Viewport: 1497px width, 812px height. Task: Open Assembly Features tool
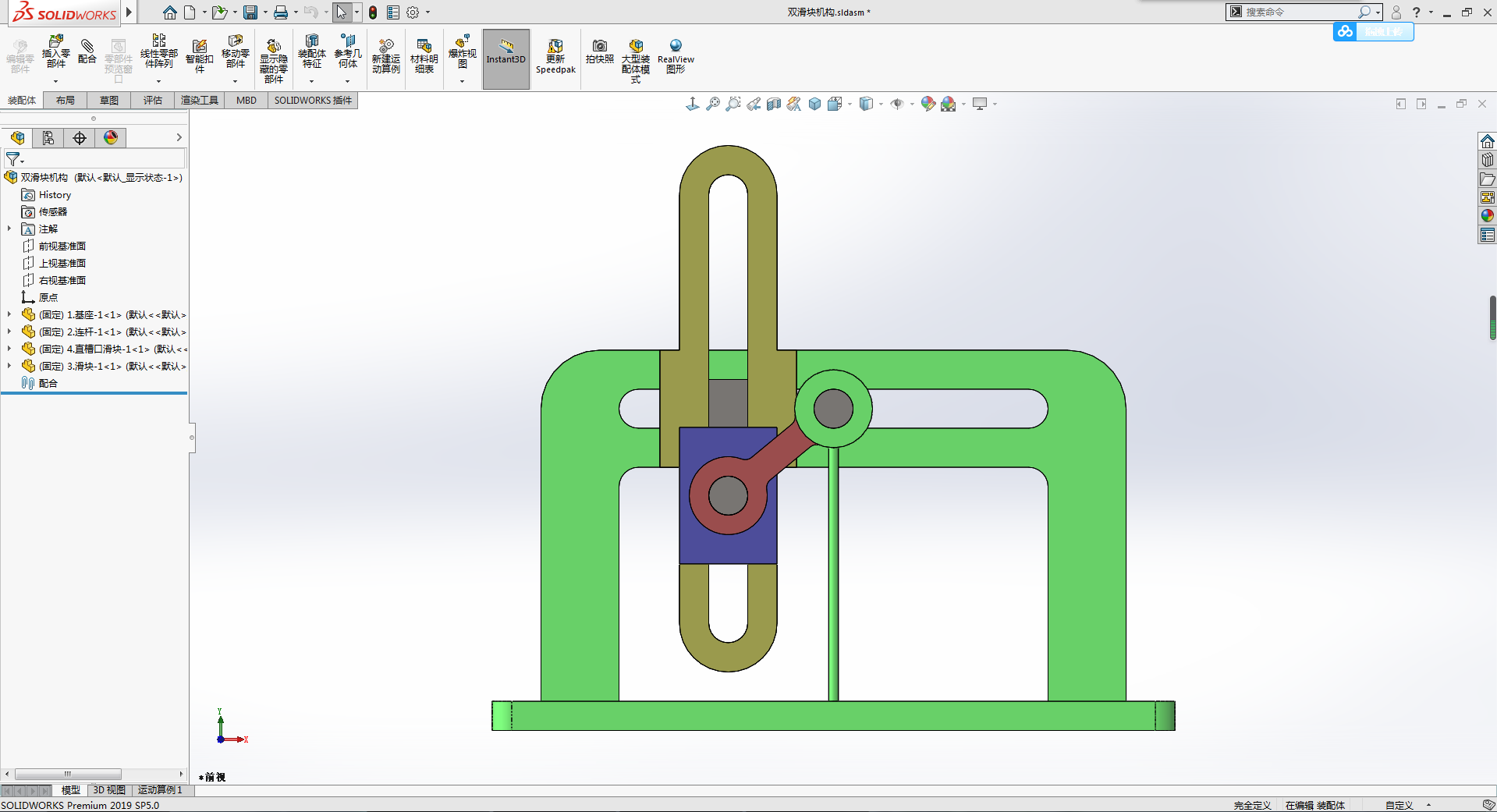point(311,51)
